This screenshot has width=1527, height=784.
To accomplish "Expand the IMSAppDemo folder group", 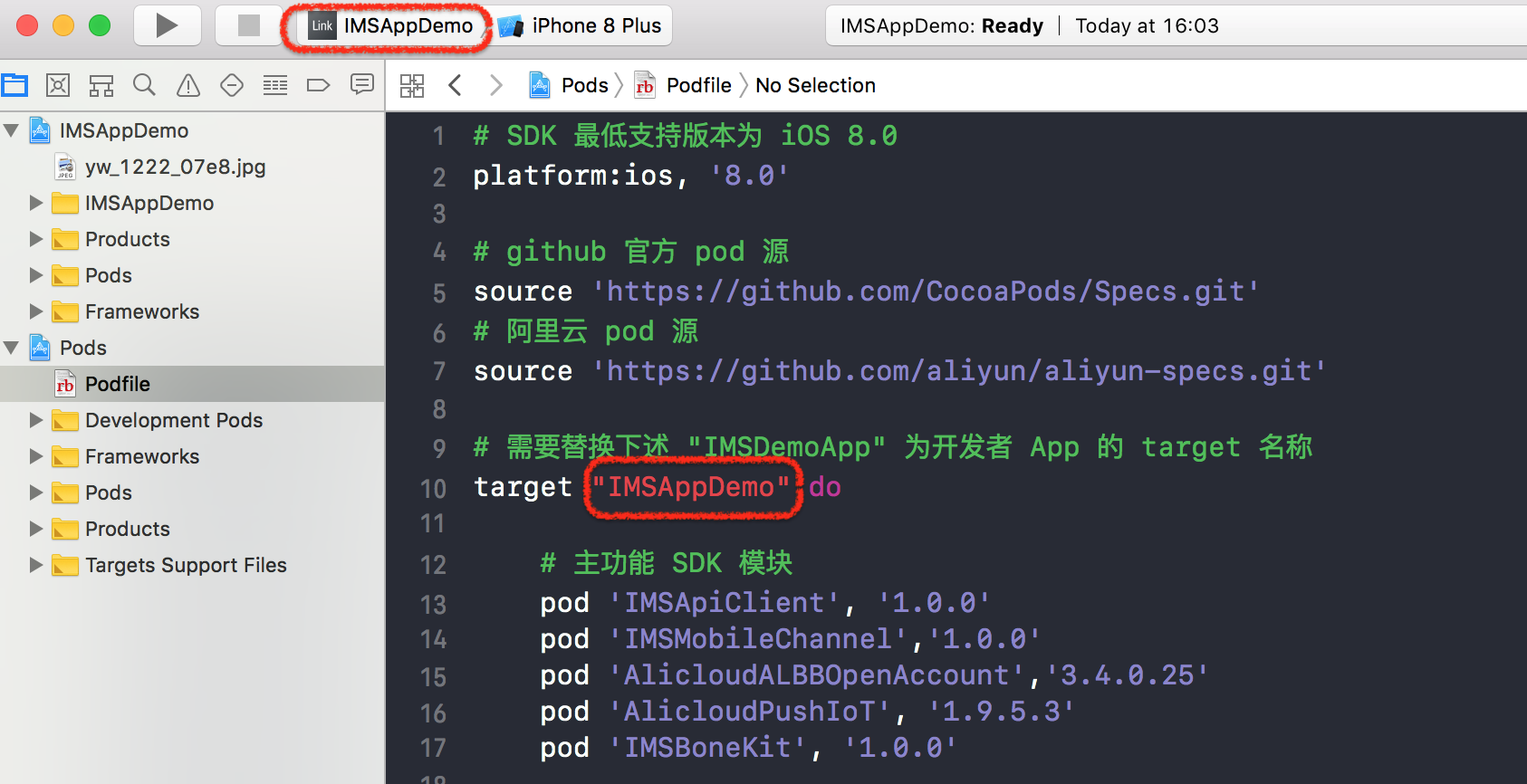I will (36, 203).
